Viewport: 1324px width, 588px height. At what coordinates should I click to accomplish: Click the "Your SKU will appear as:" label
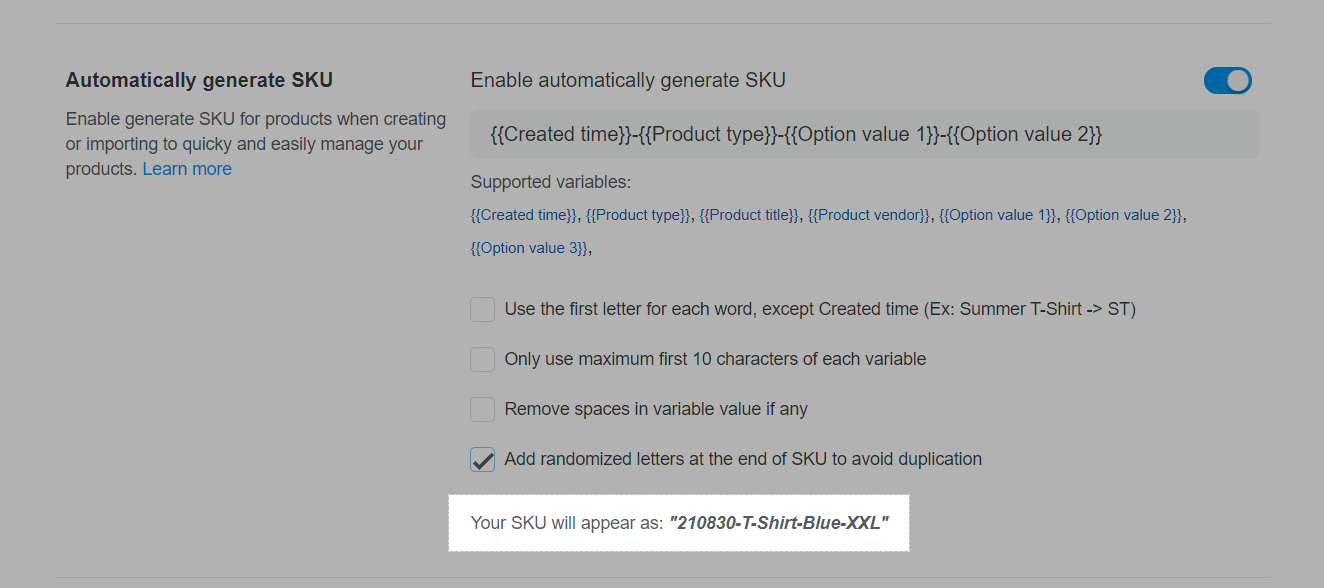[567, 522]
